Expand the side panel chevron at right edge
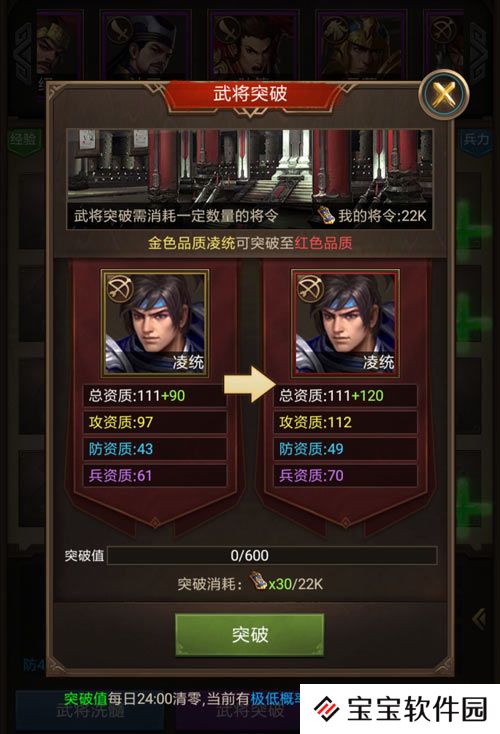 479,619
